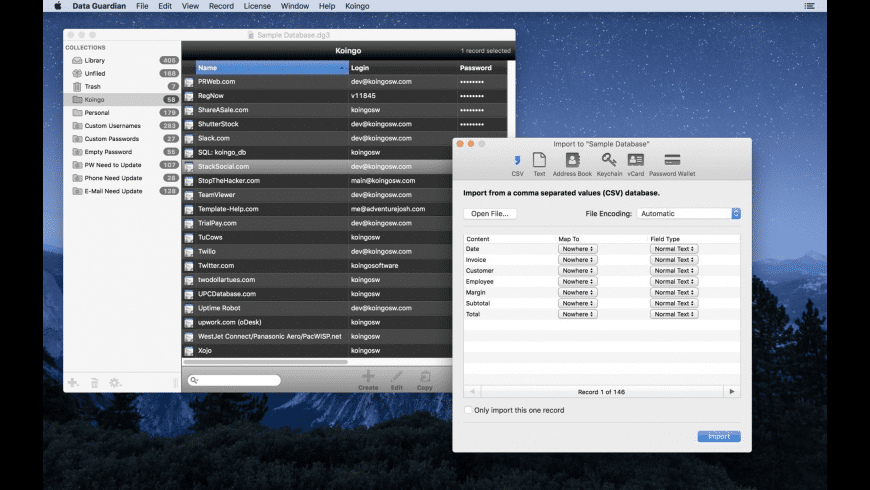
Task: Open the License menu
Action: click(x=257, y=6)
